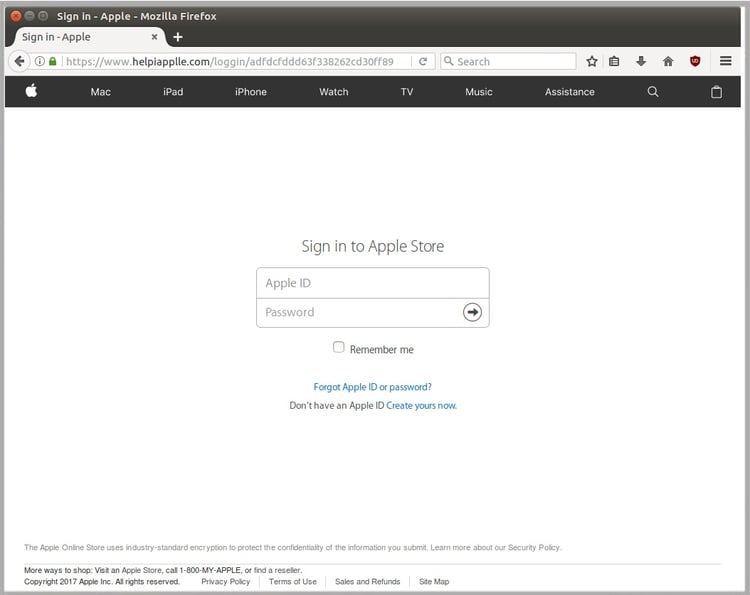
Task: Close the Firefox window with red button
Action: (16, 16)
